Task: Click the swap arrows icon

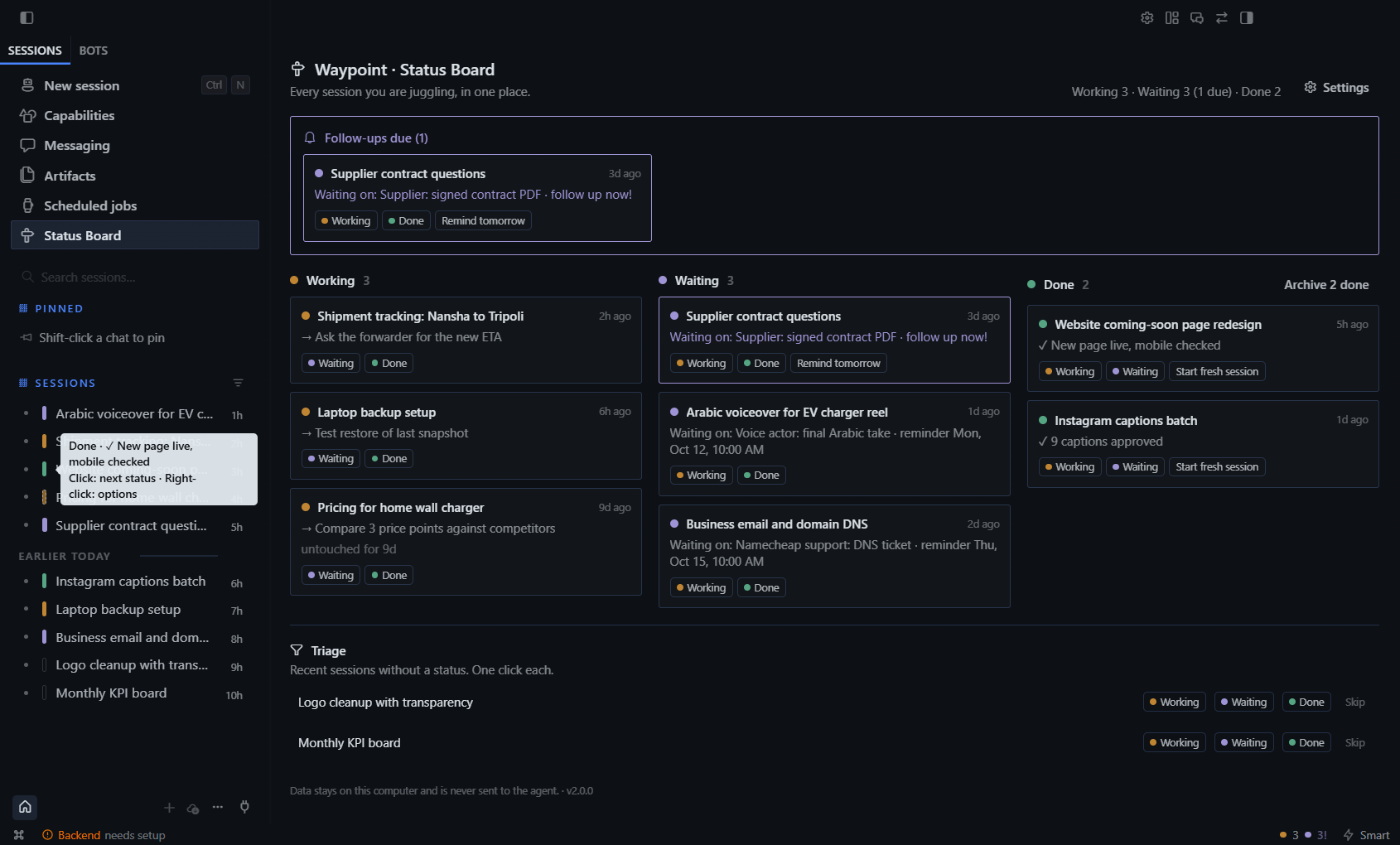Action: 1222,17
